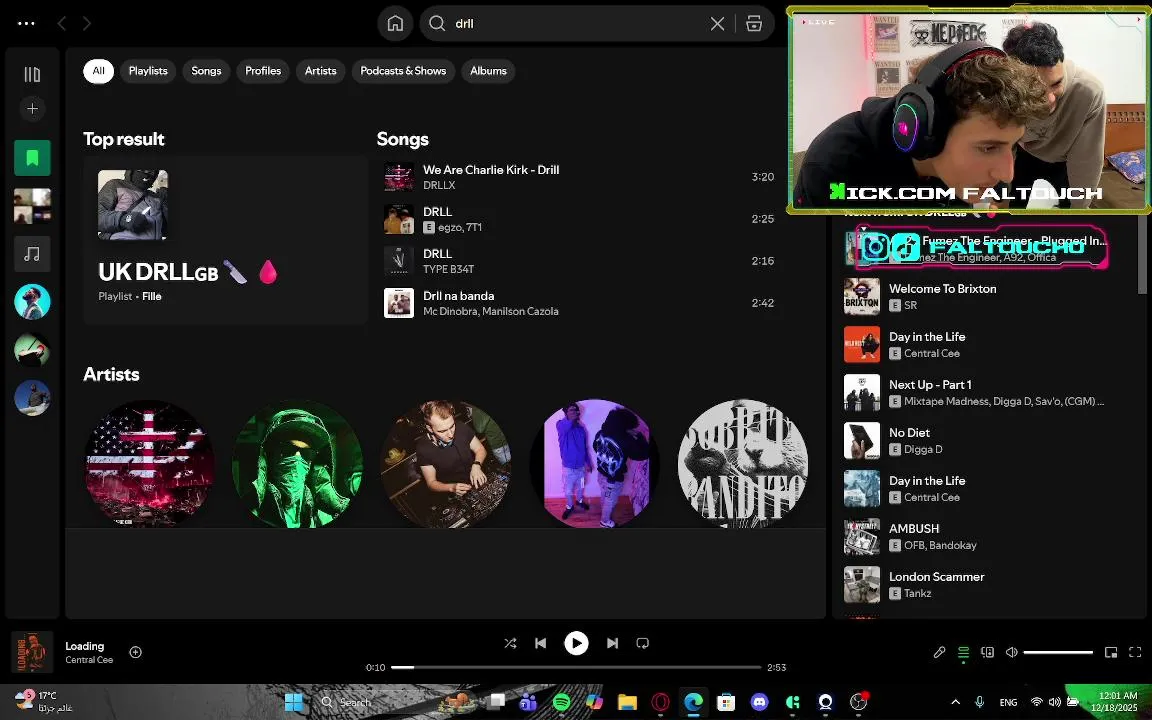
Task: Filter results by Artists
Action: click(x=320, y=71)
